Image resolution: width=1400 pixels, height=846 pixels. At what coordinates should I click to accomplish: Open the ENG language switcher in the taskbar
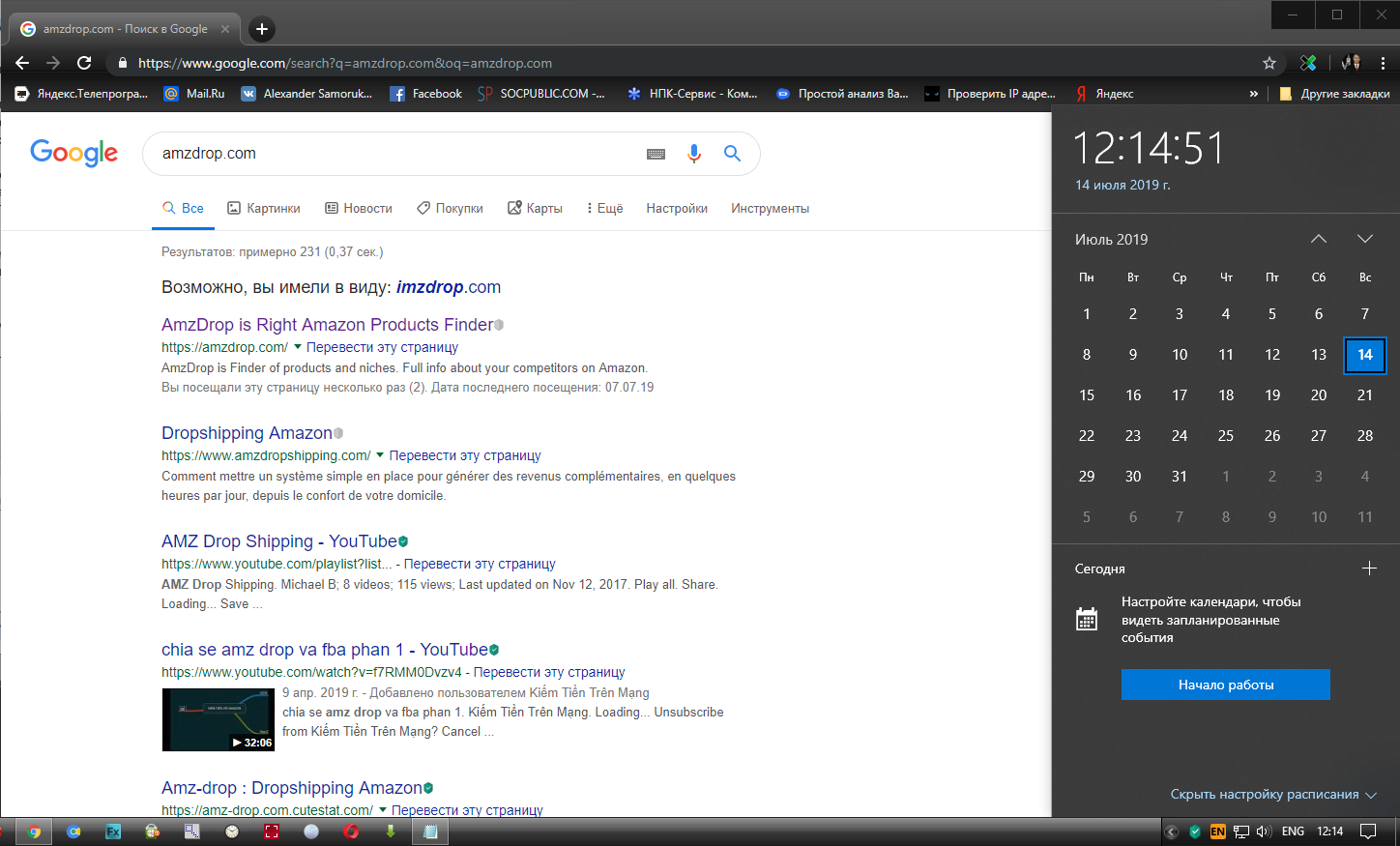pos(1293,831)
